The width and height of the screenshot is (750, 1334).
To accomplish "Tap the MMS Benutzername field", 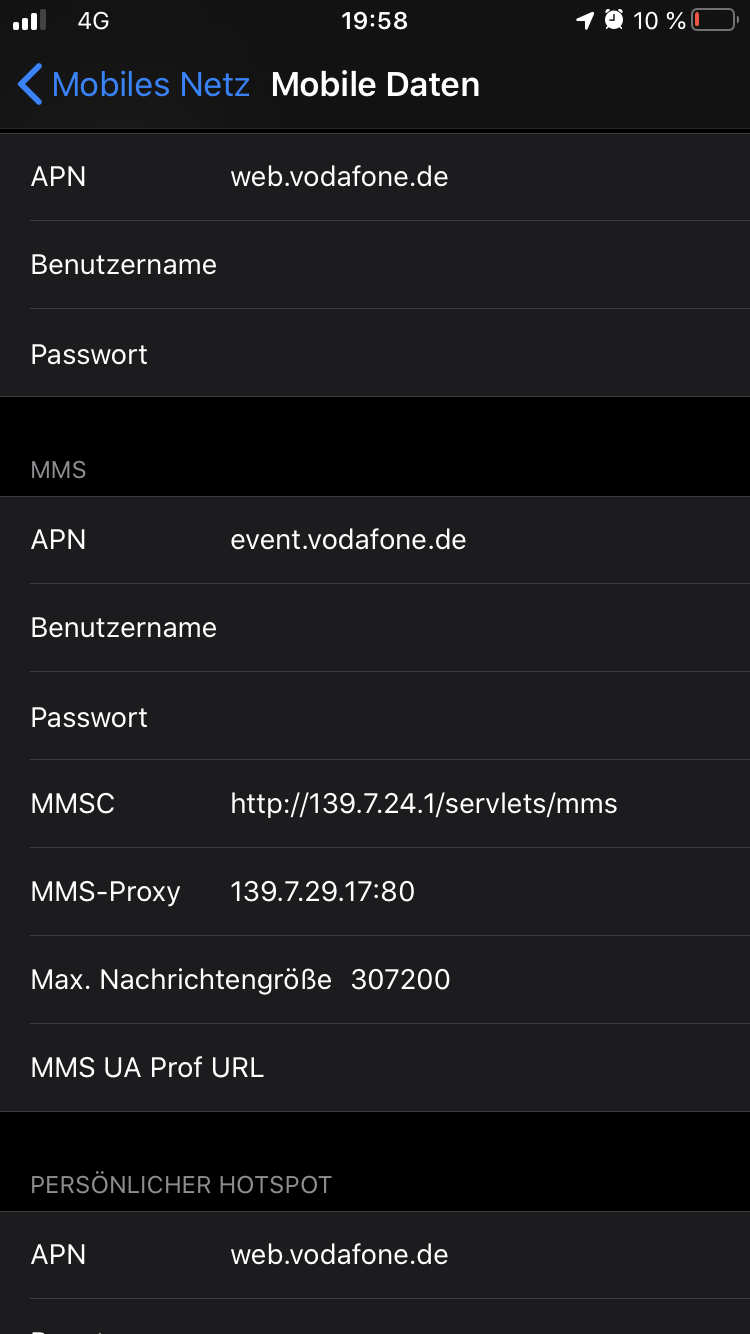I will (x=480, y=628).
